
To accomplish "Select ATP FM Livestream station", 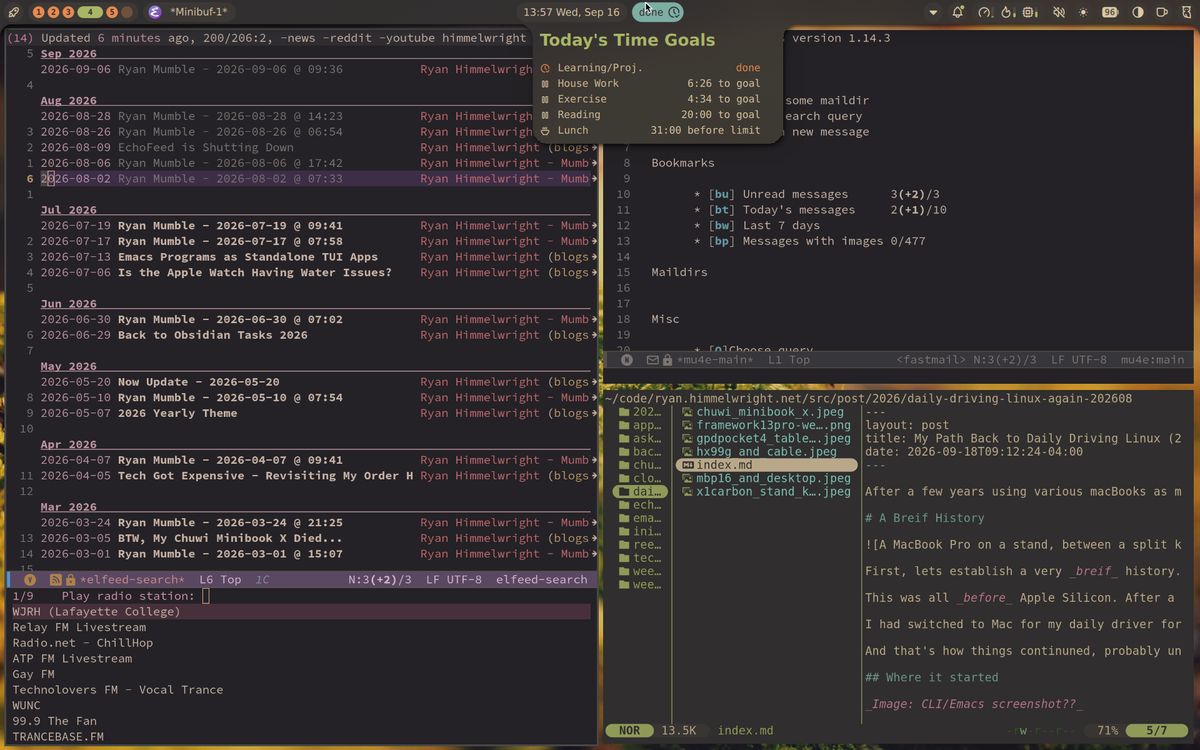I will [72, 659].
